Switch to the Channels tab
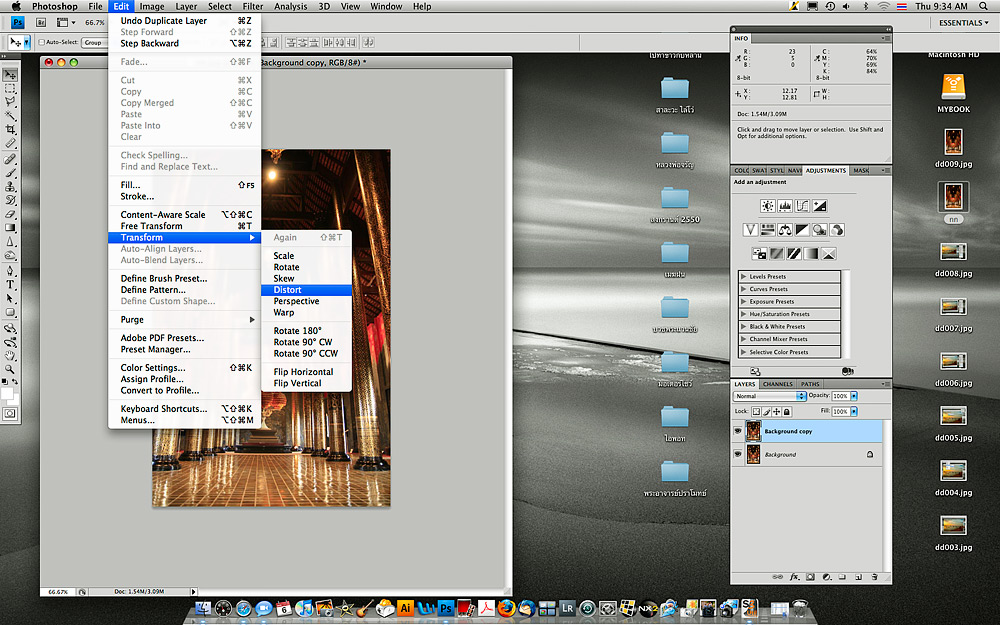Screen dimensions: 1000x625 pos(777,384)
